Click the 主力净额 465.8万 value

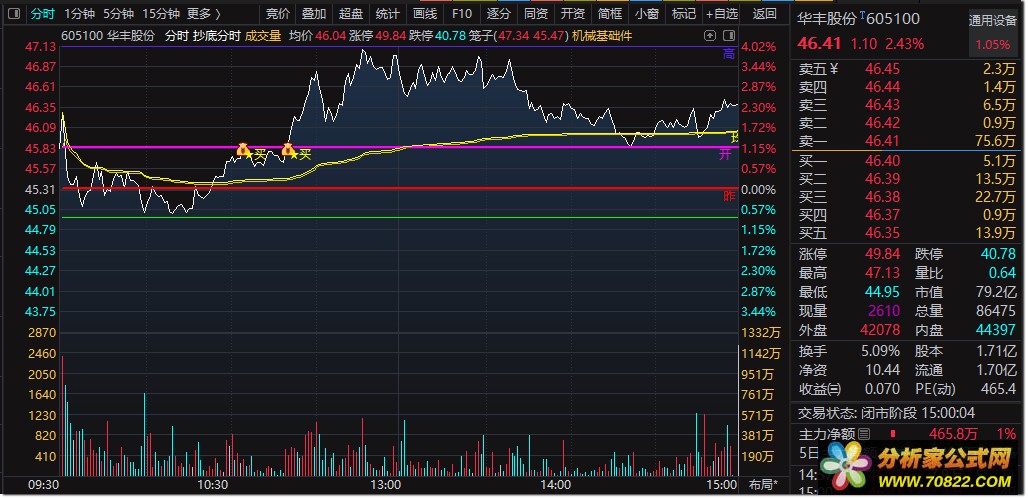pos(953,434)
